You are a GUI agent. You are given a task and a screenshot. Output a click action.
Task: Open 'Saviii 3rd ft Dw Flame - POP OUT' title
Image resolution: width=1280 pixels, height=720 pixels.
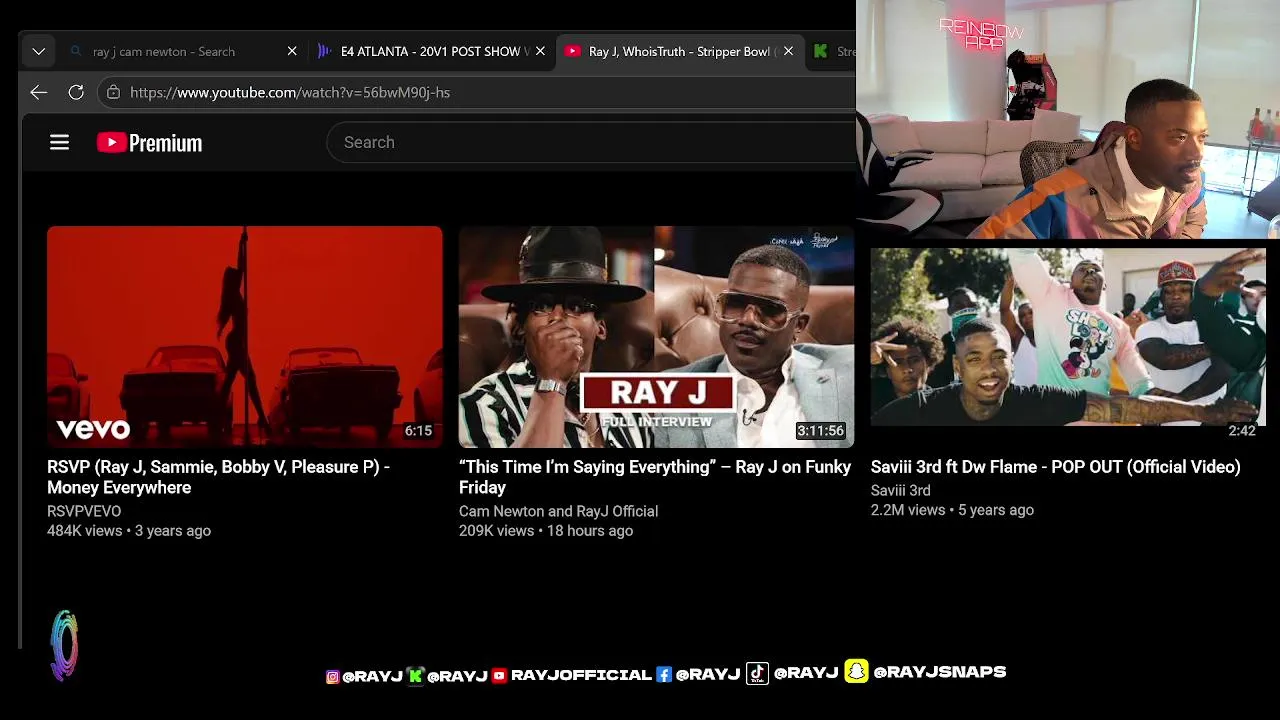tap(1055, 467)
